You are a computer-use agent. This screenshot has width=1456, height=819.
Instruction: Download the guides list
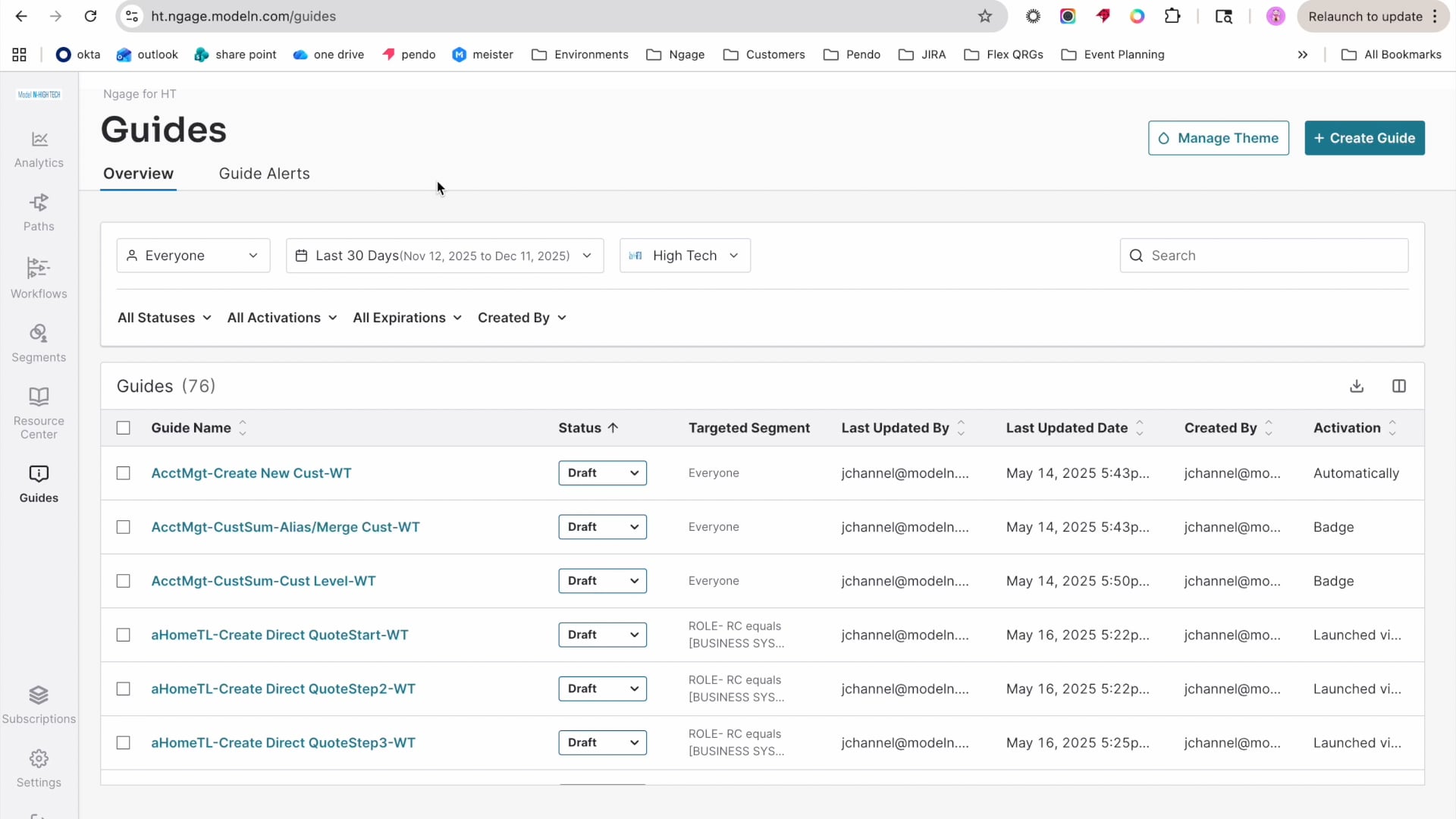tap(1357, 386)
